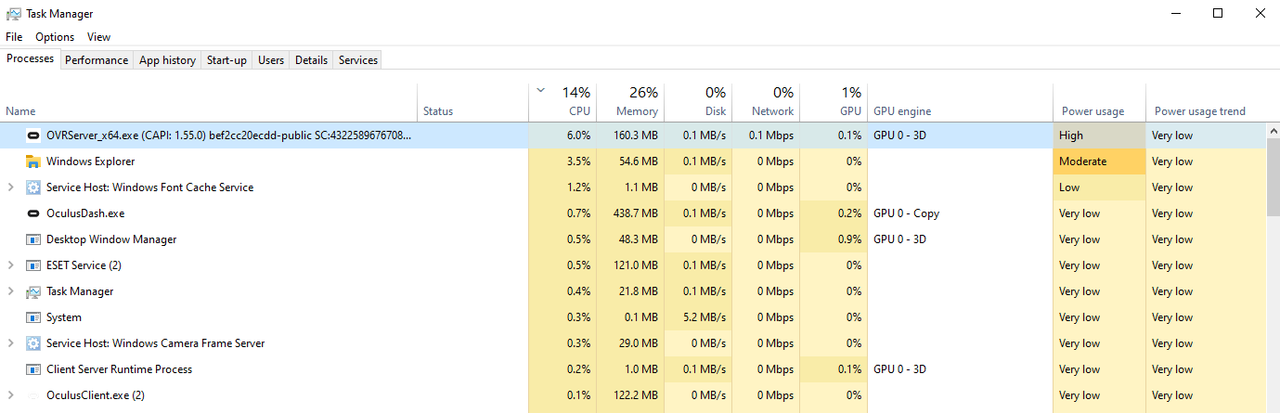This screenshot has width=1280, height=413.
Task: Click the Task Manager row icon
Action: (33, 291)
